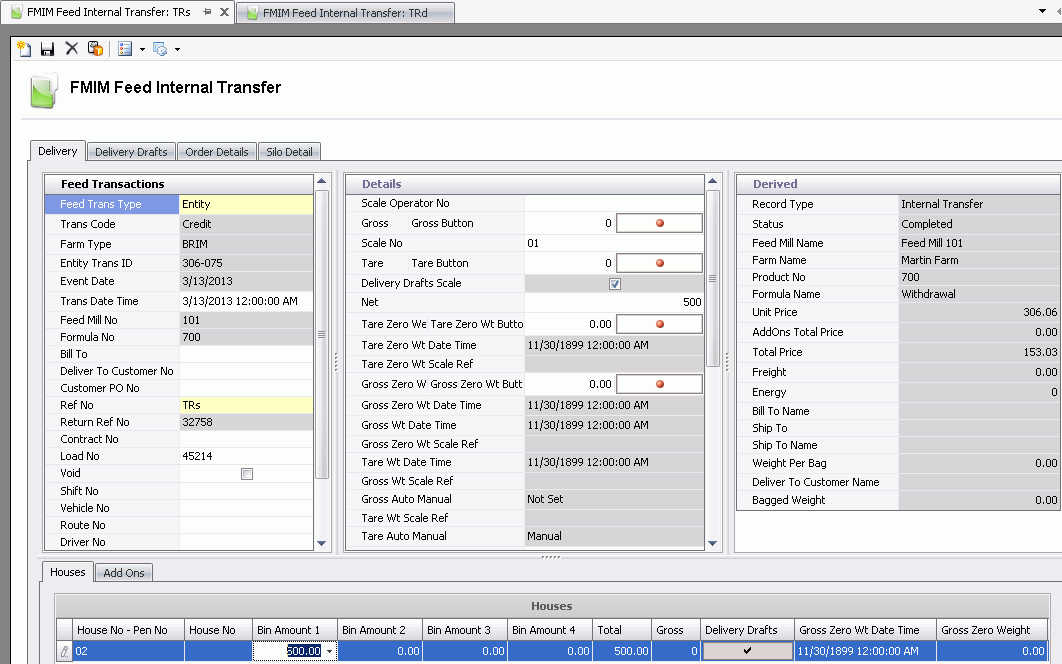Toggle Delivery Drafts for house 02
Screen dimensions: 1062x664
745,650
